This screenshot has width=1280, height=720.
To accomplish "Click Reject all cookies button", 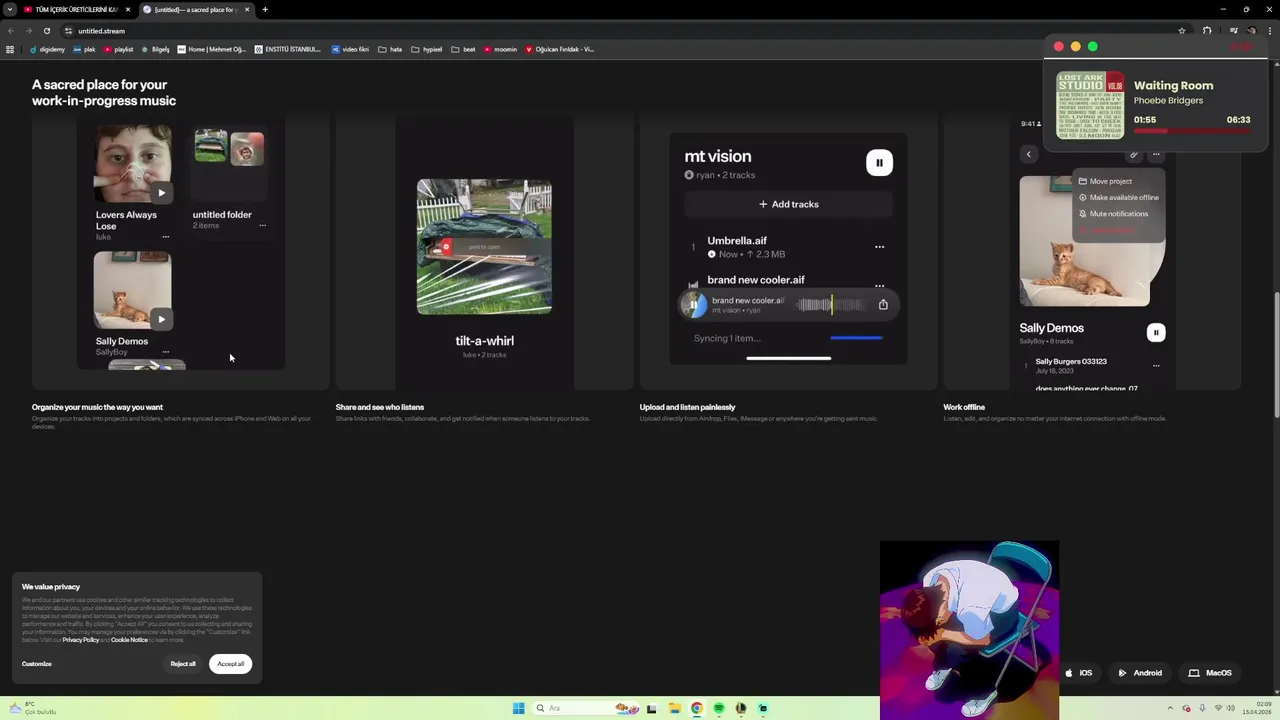I will (x=183, y=664).
